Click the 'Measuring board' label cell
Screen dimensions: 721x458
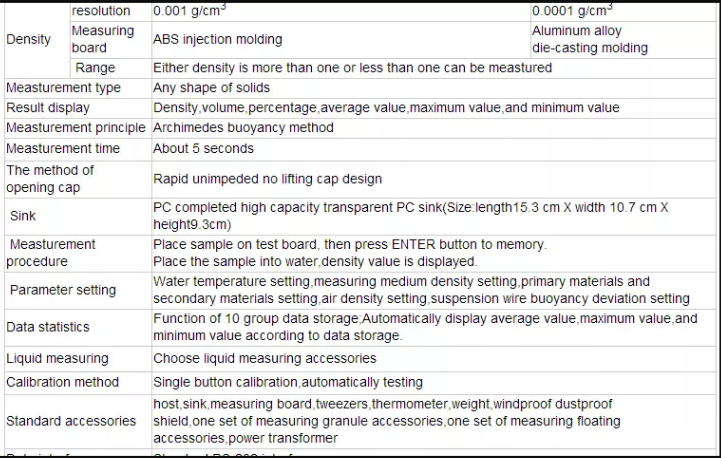tap(102, 39)
